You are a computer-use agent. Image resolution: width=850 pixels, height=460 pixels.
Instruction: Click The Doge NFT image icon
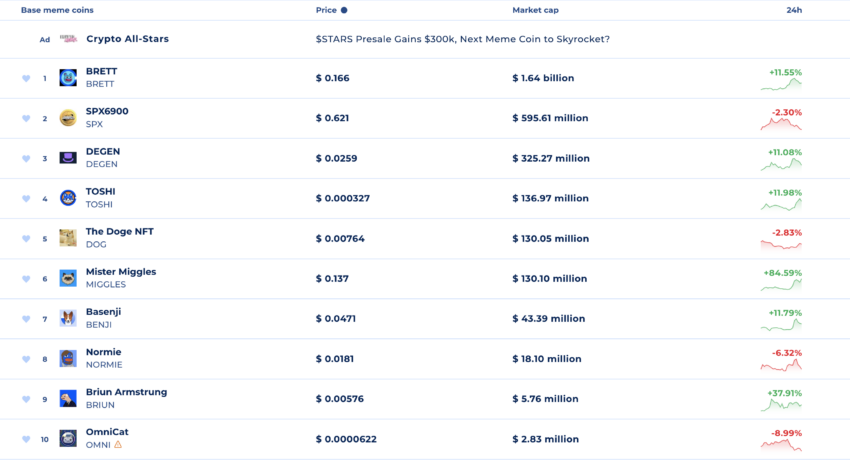click(68, 238)
